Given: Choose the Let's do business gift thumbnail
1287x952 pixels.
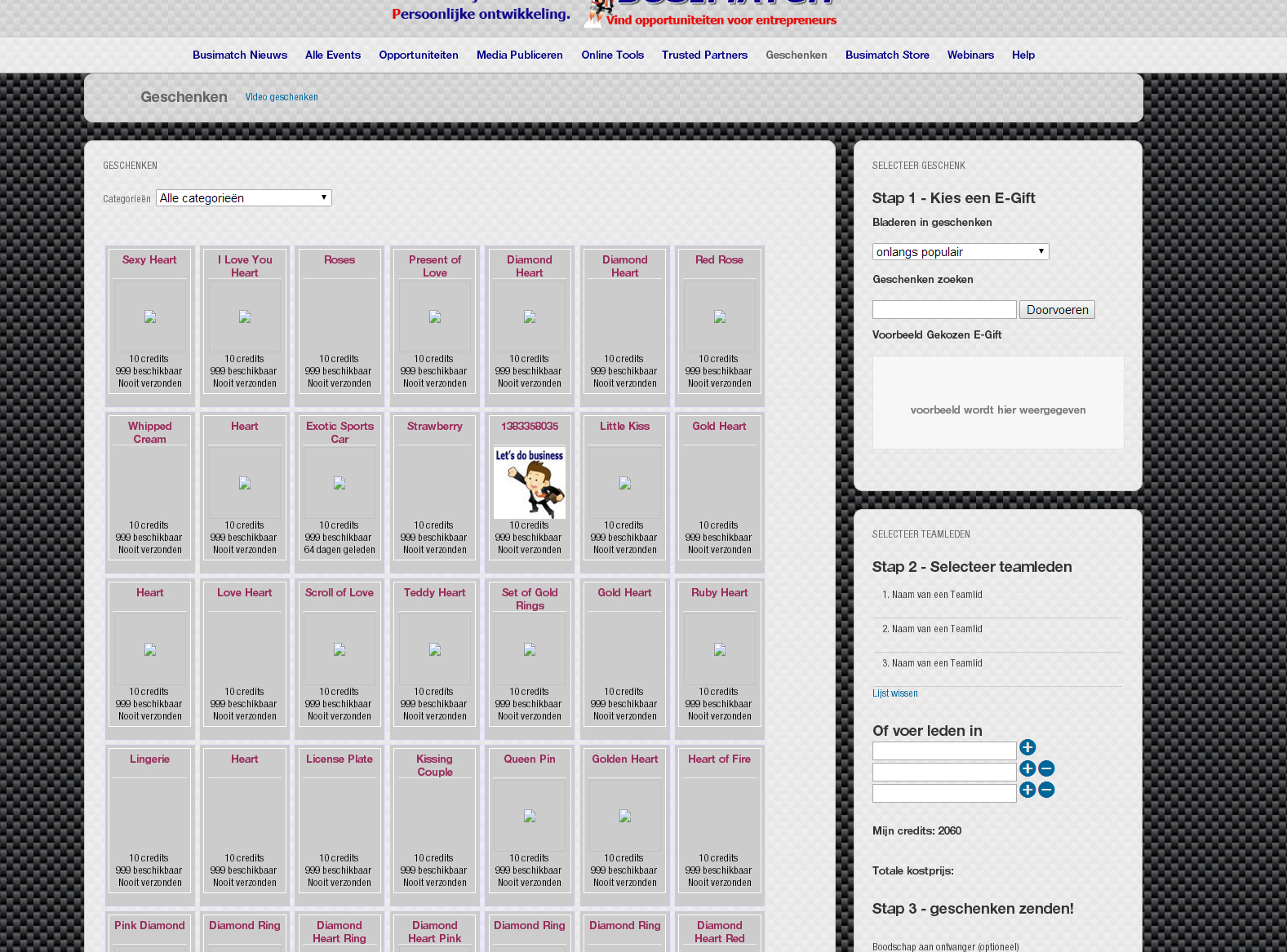Looking at the screenshot, I should (530, 482).
